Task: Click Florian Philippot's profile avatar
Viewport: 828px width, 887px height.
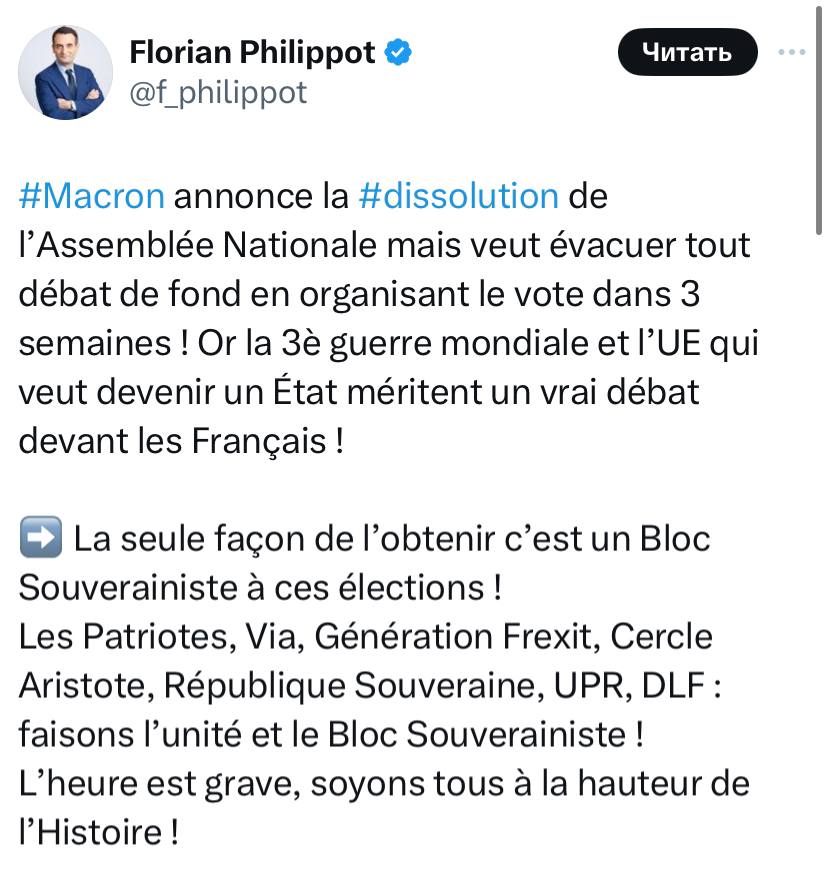Action: tap(66, 72)
